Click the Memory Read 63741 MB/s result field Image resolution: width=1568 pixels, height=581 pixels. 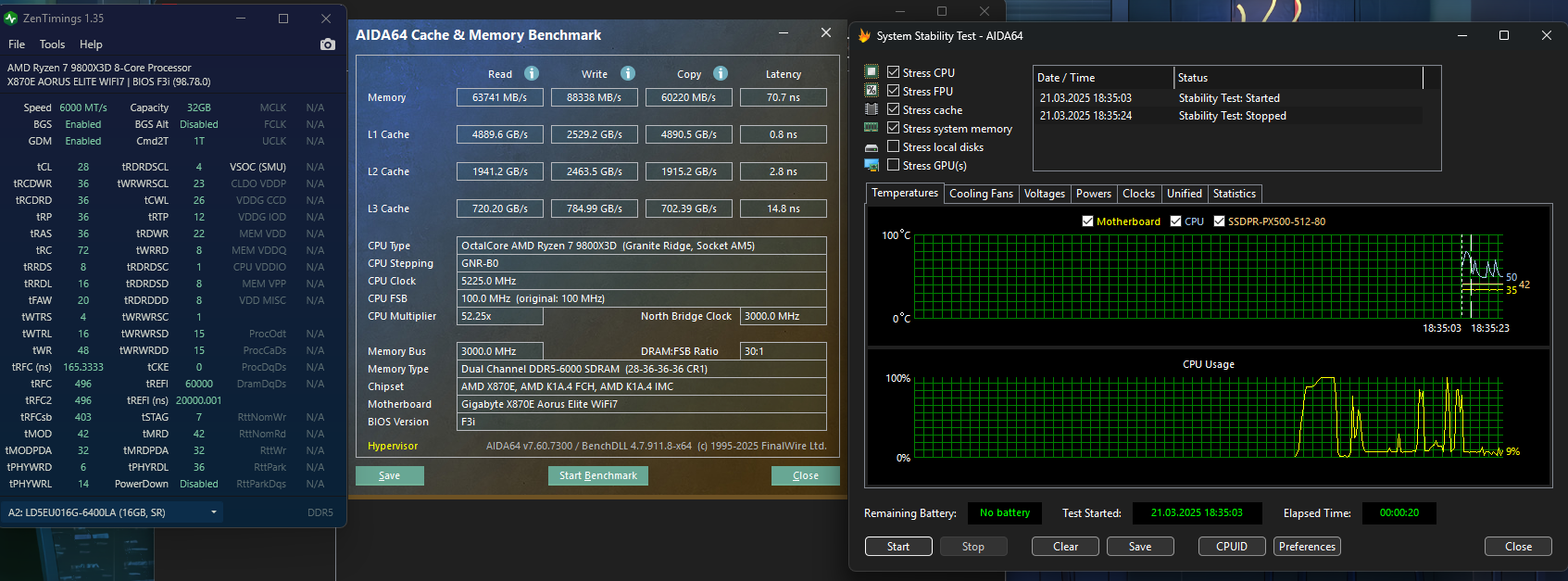pos(500,97)
